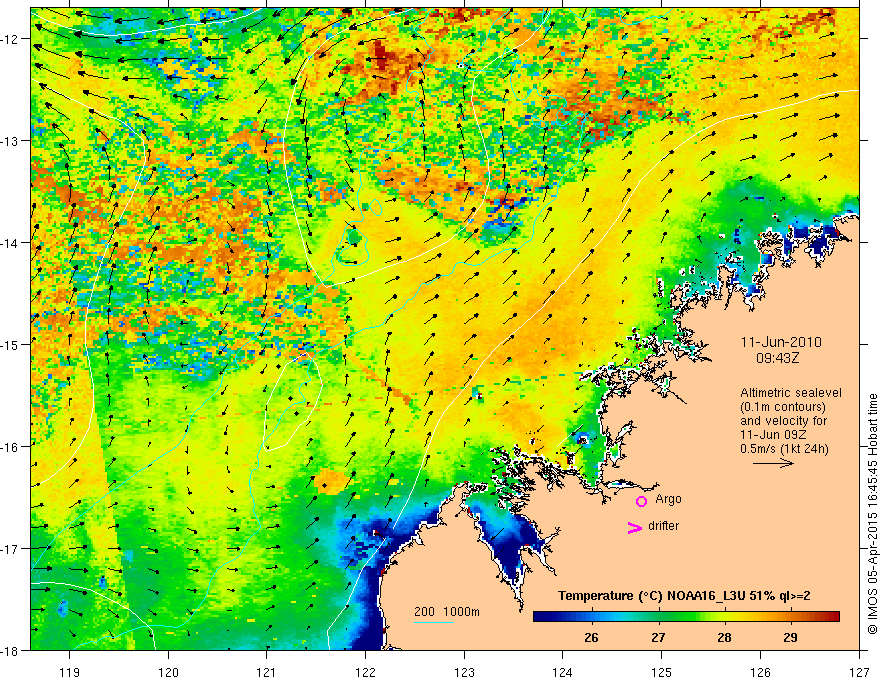Click the longitude axis label '126'
Viewport: 880px width, 680px height.
[760, 672]
